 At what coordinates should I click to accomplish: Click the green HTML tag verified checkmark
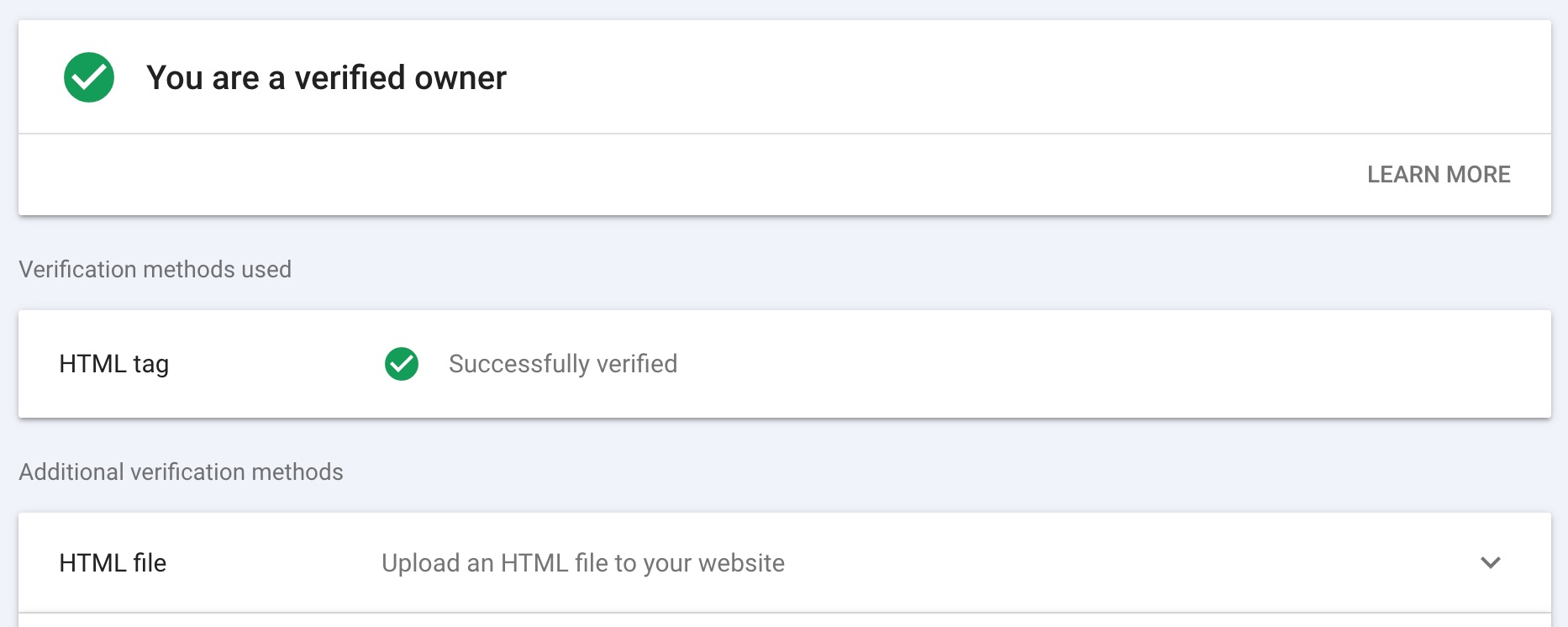click(402, 364)
